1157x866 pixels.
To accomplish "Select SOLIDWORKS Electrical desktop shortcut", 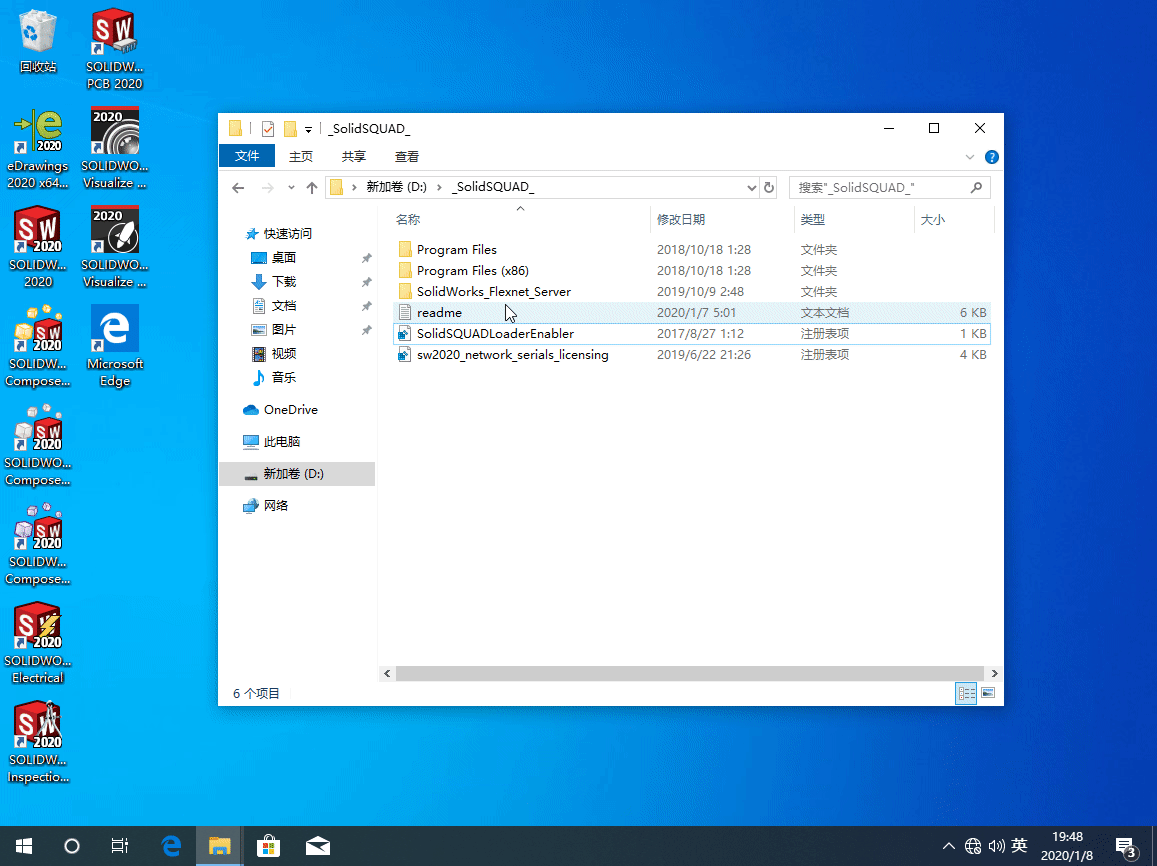I will pos(38,643).
